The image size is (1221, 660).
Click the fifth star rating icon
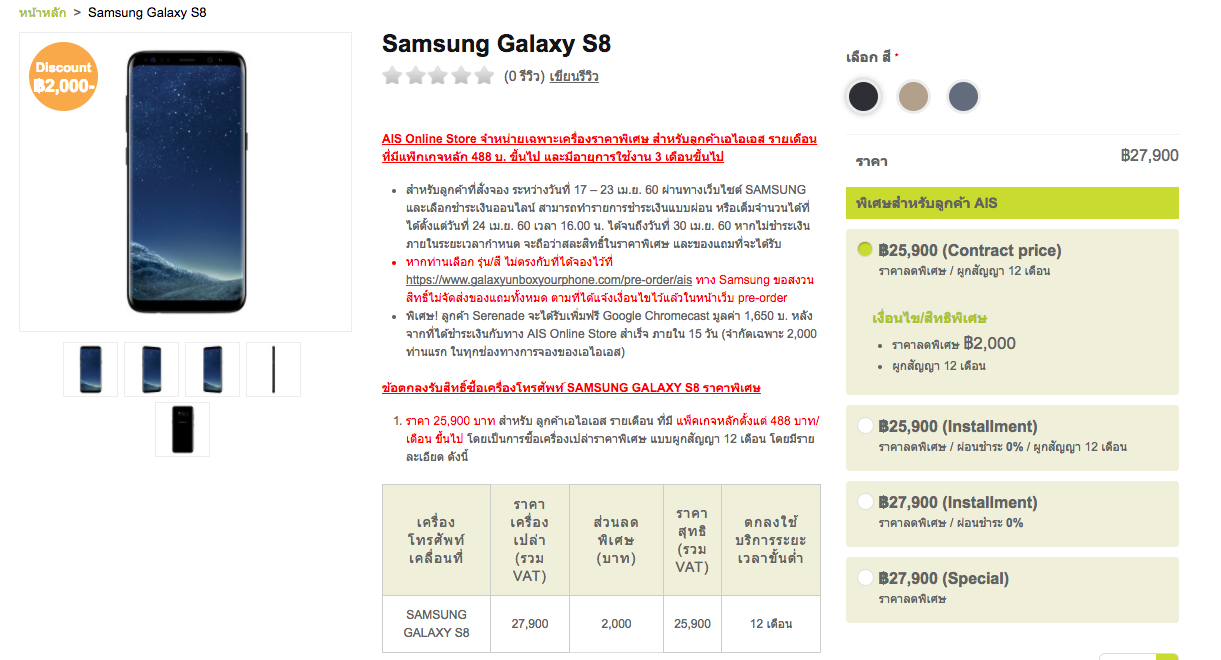pos(484,76)
